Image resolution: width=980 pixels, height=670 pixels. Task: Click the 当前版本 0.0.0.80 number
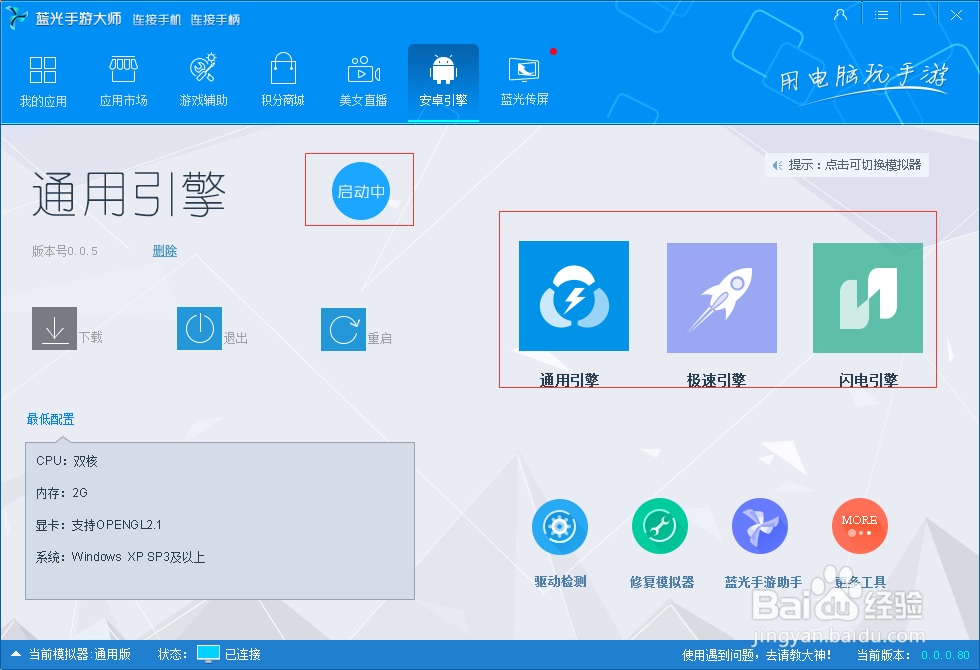click(945, 655)
